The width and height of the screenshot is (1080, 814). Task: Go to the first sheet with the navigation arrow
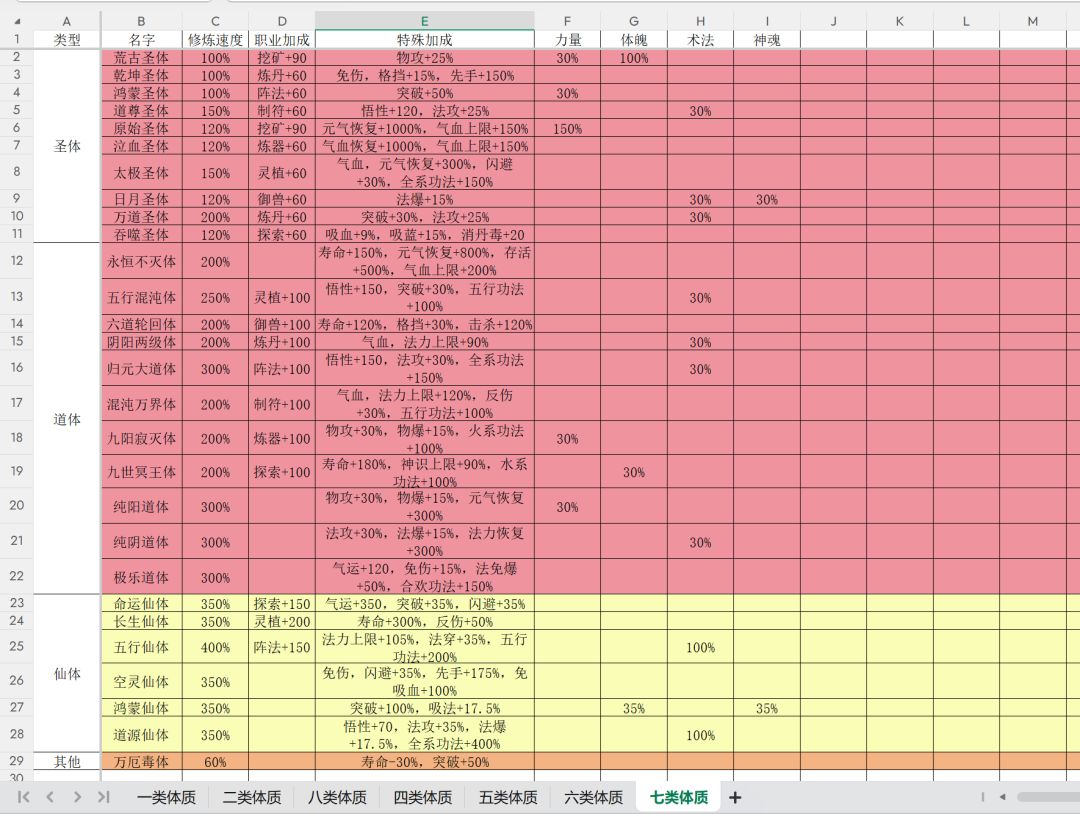23,797
